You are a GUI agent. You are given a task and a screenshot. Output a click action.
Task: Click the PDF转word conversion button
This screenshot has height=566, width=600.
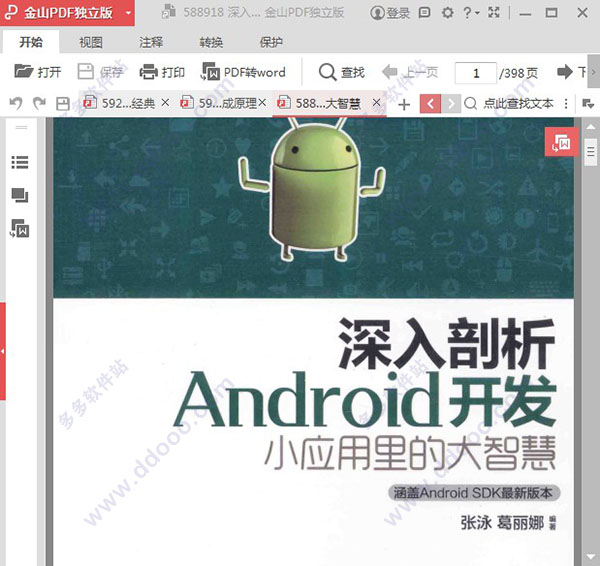243,72
